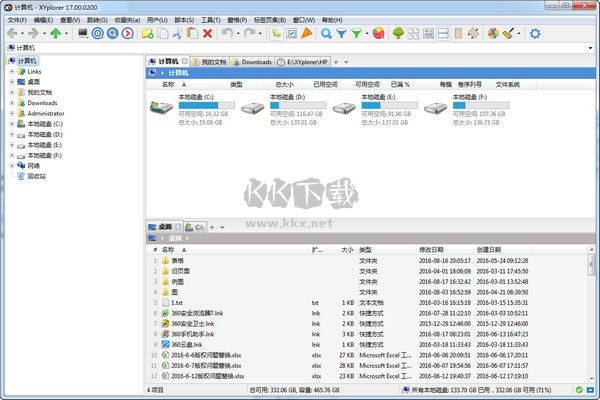
Task: Click the colorful pie ball icon
Action: tap(378, 34)
